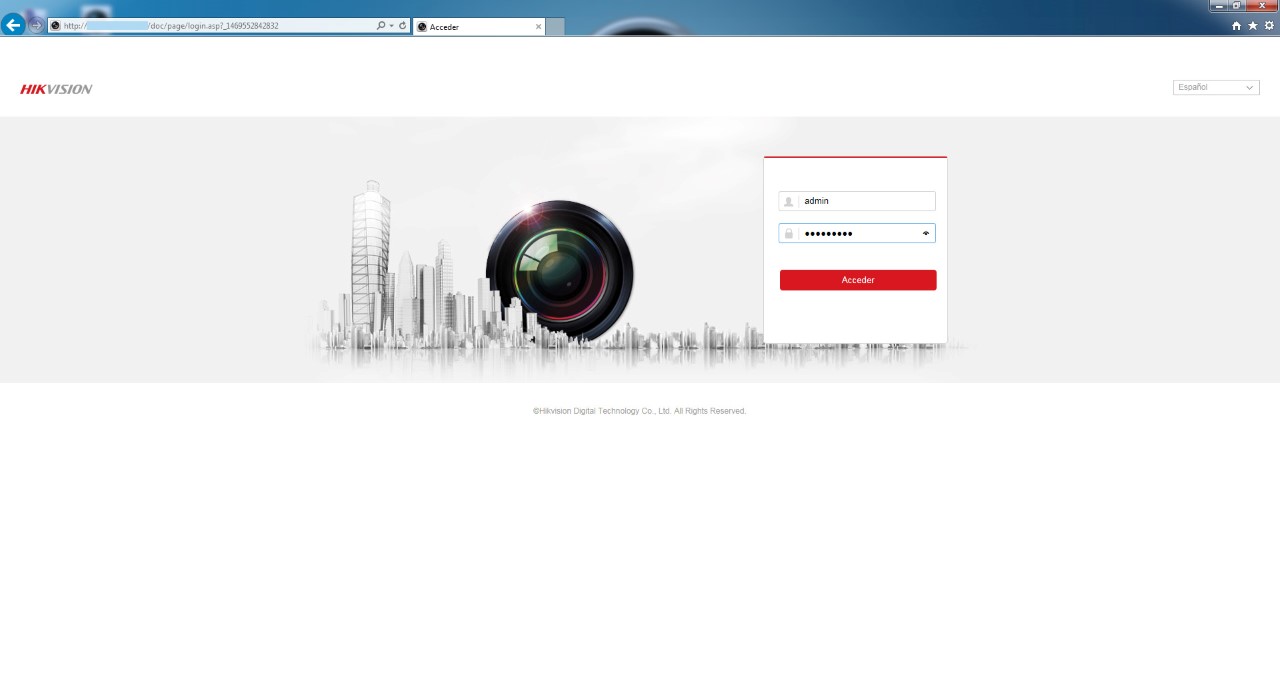1280x693 pixels.
Task: Click the password input field
Action: click(x=857, y=233)
